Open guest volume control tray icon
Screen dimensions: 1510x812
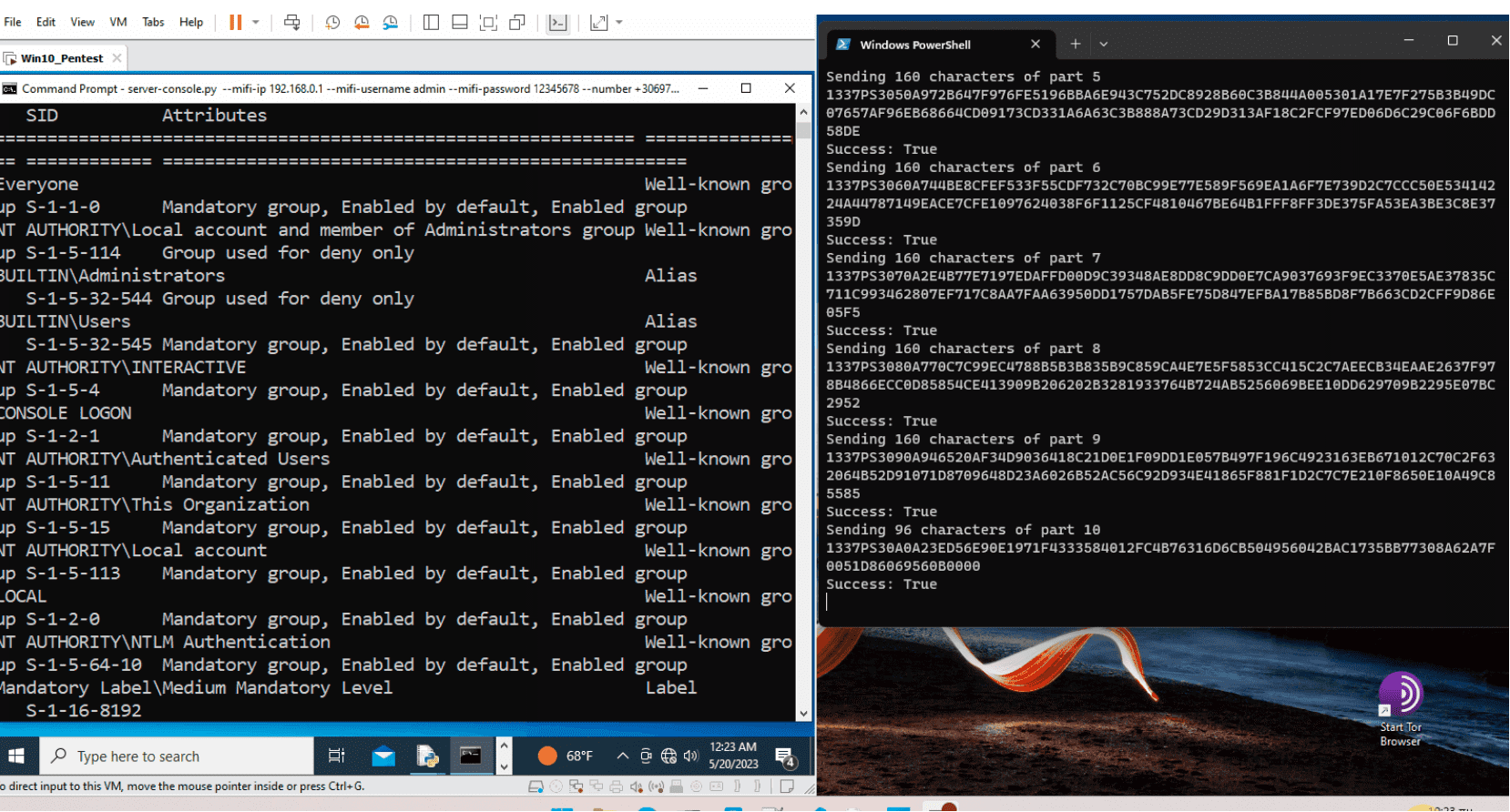pyautogui.click(x=690, y=756)
